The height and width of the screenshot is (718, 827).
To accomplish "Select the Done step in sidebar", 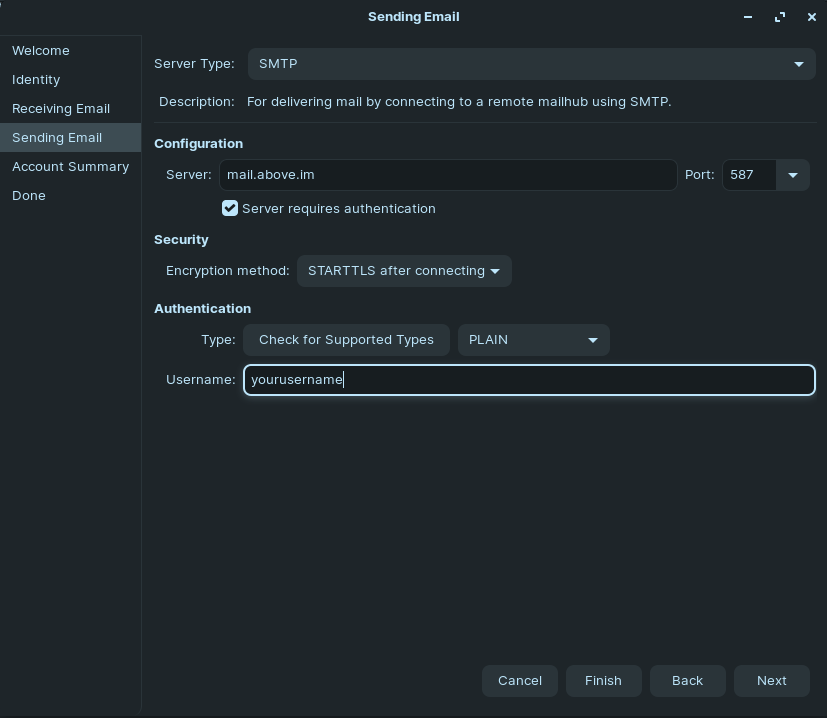I will click(28, 196).
